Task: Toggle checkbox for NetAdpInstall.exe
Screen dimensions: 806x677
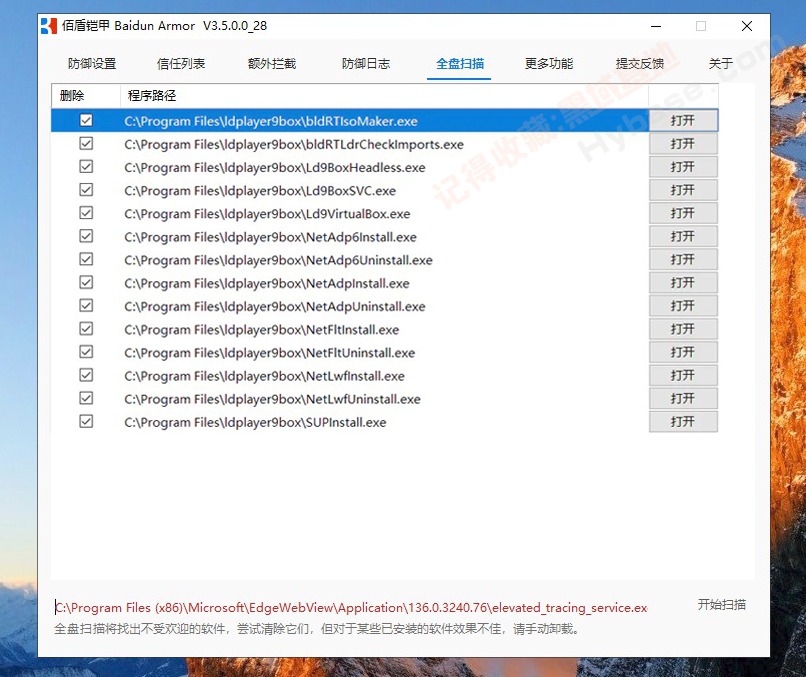Action: (x=86, y=282)
